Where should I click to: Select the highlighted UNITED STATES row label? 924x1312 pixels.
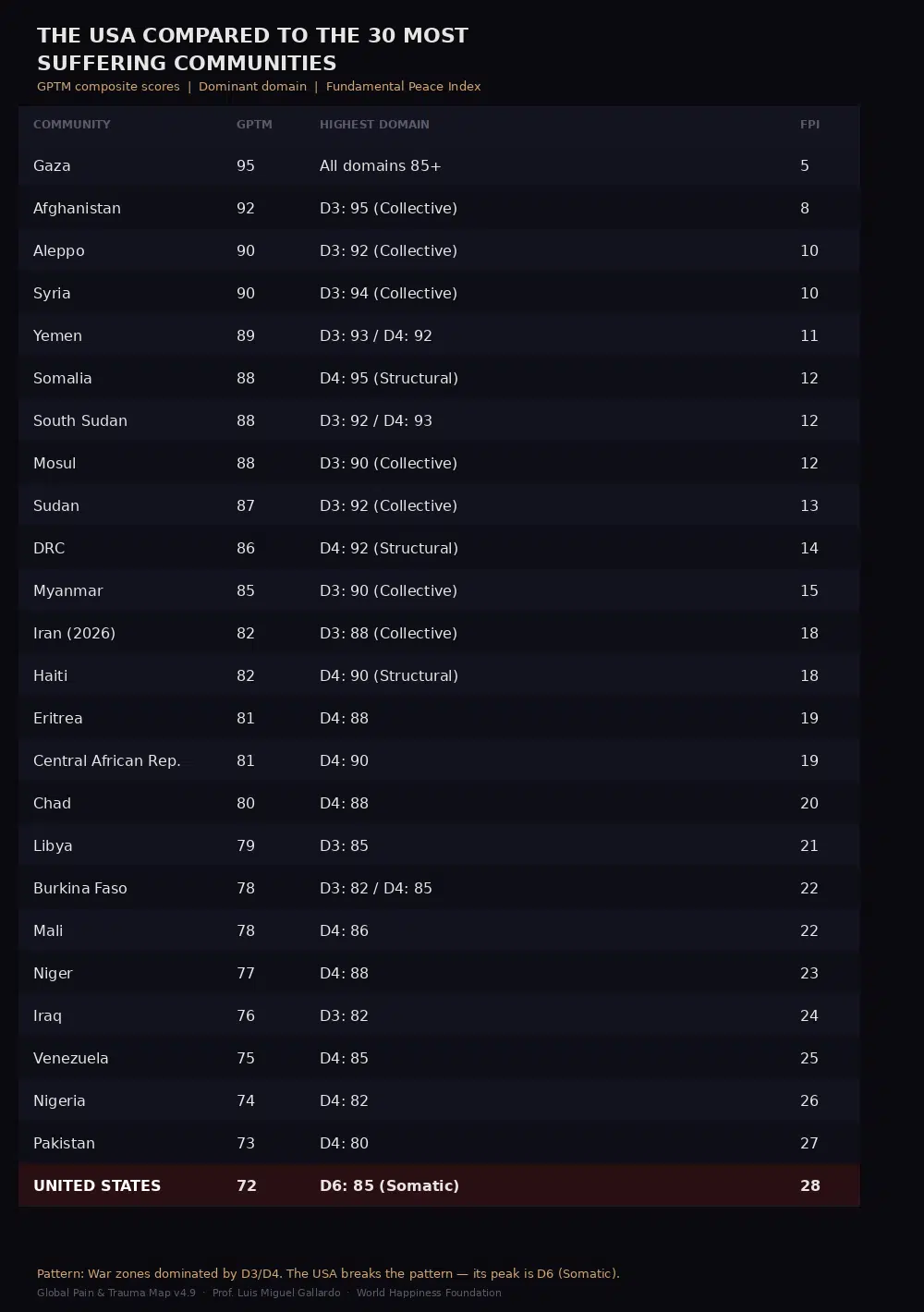pos(97,1186)
